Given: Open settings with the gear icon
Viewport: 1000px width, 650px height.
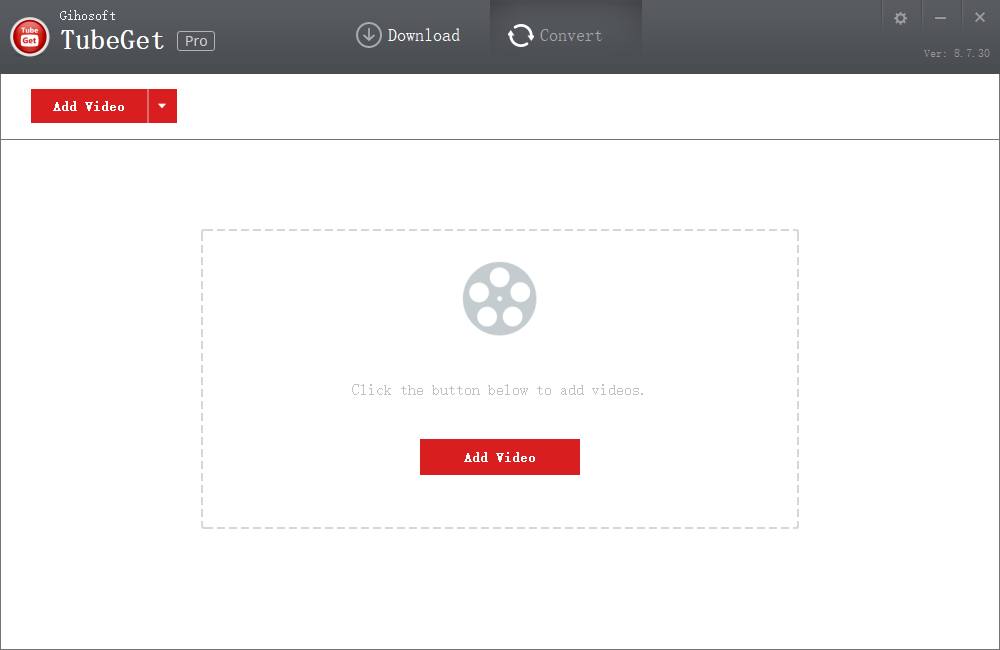Looking at the screenshot, I should point(900,18).
